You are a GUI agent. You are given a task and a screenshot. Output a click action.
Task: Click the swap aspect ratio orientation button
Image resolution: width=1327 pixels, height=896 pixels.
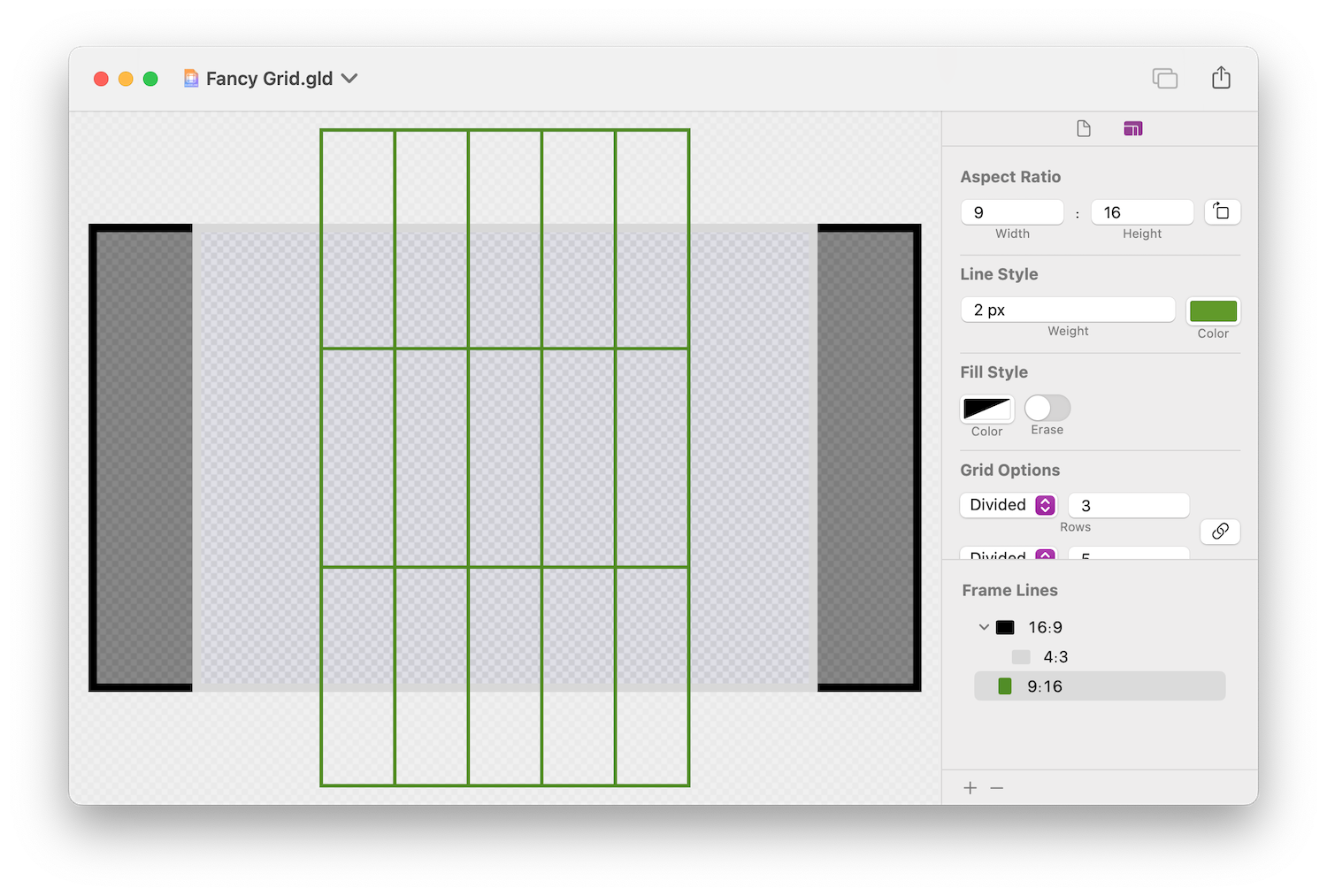click(x=1222, y=212)
